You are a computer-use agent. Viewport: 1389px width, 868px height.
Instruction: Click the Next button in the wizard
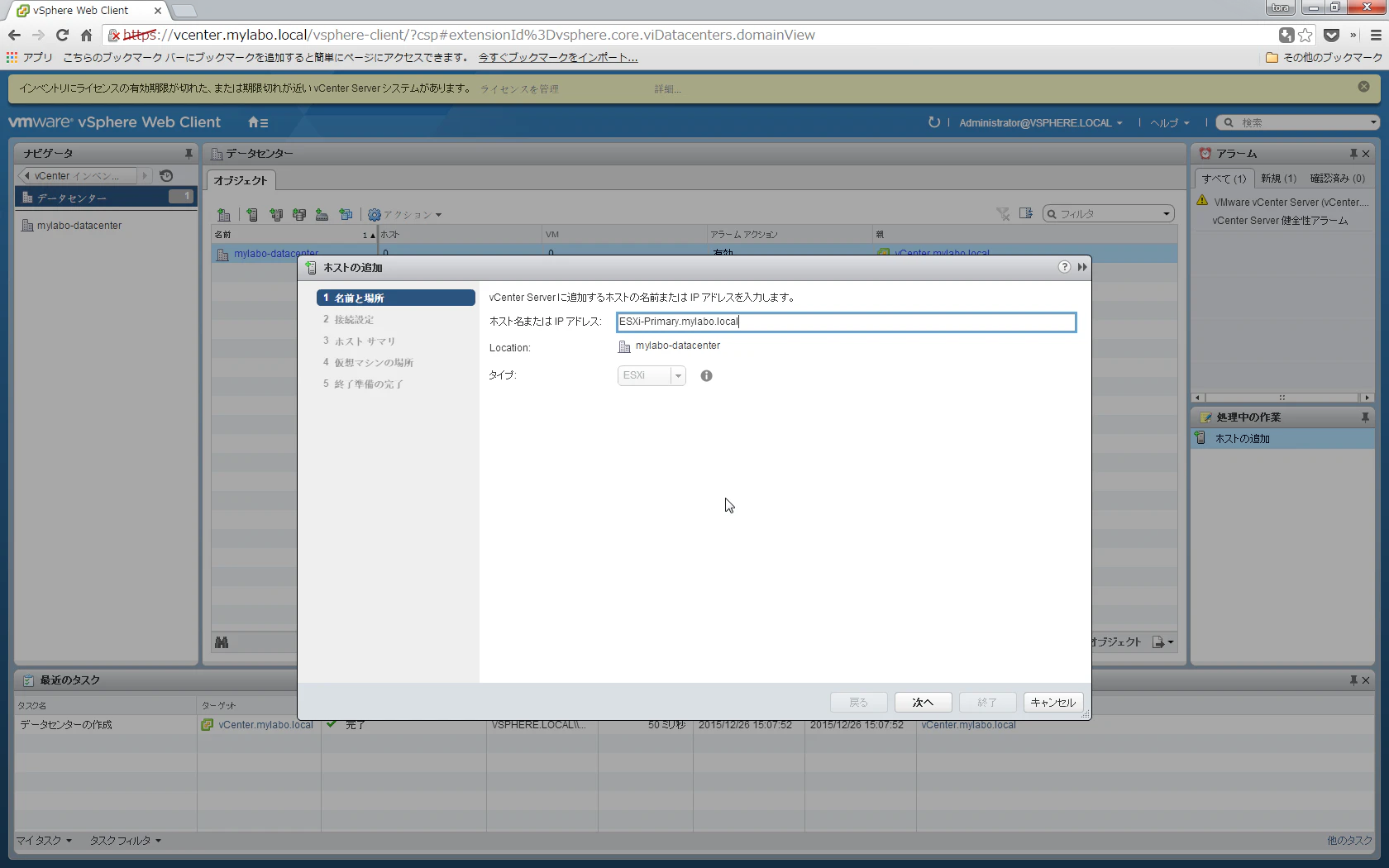pos(923,702)
